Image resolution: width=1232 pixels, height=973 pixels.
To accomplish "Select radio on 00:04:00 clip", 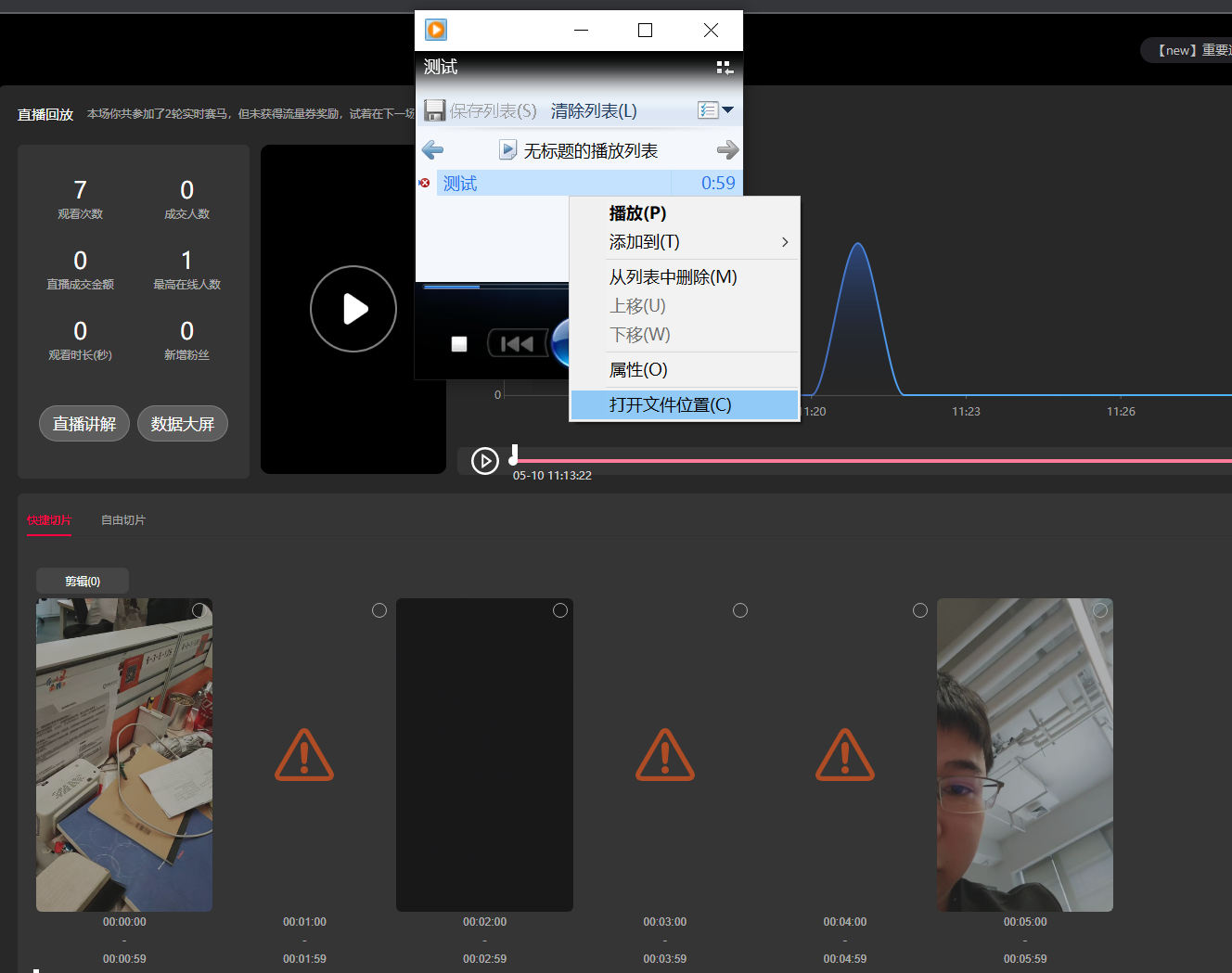I will pos(920,610).
